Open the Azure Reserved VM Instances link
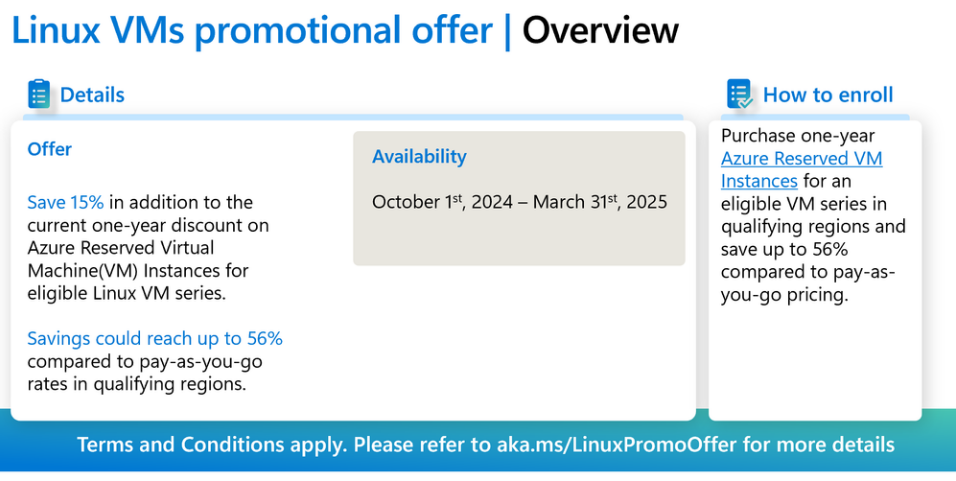 (x=801, y=169)
